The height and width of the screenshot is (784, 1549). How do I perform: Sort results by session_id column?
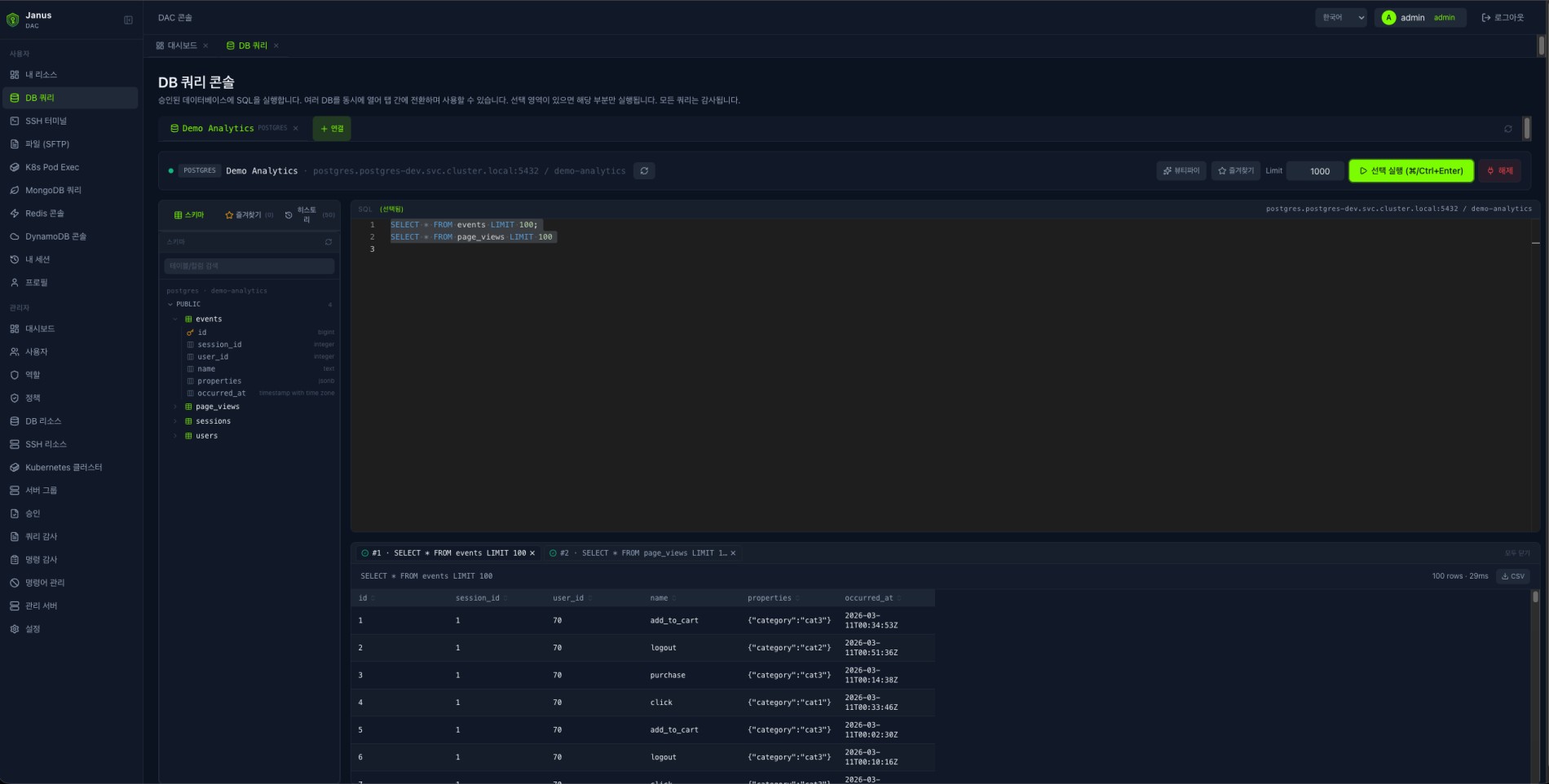(x=481, y=598)
